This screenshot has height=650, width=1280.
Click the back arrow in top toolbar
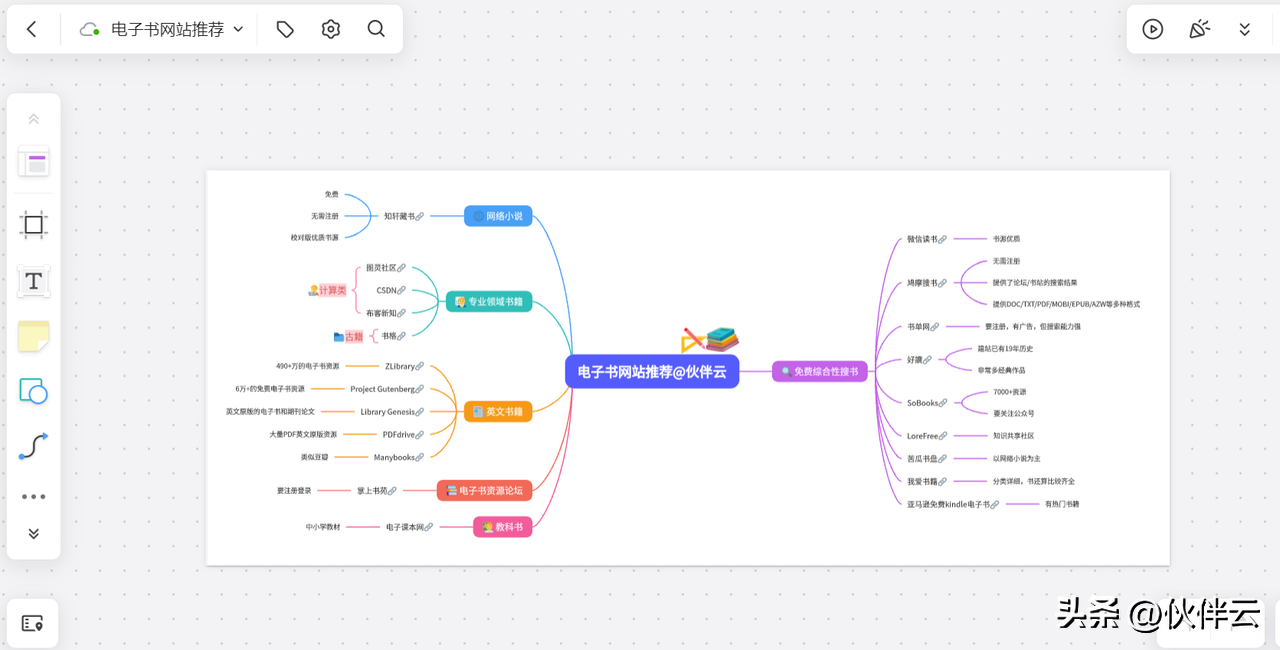coord(32,29)
